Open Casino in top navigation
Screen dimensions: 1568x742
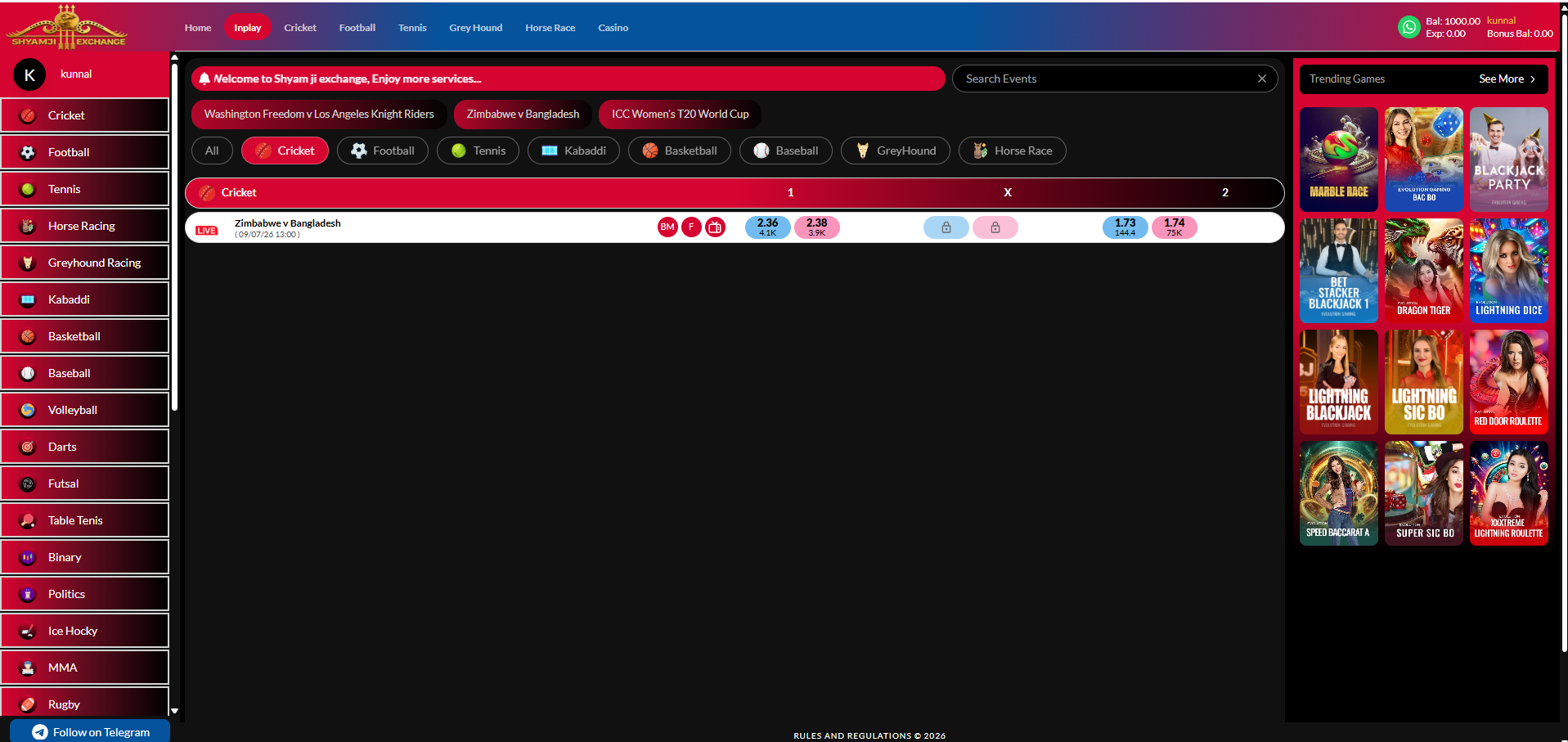[613, 28]
